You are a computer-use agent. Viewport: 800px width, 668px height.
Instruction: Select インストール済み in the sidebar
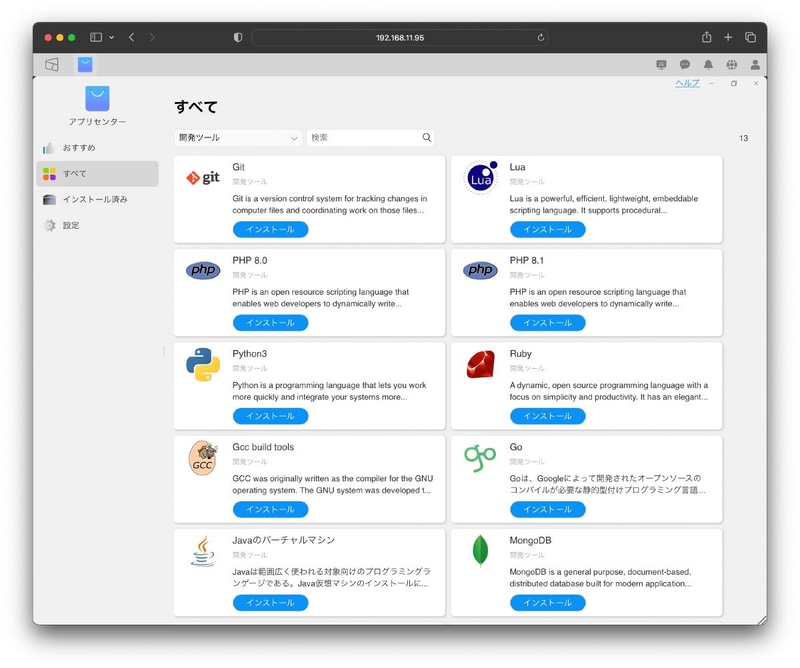[97, 200]
